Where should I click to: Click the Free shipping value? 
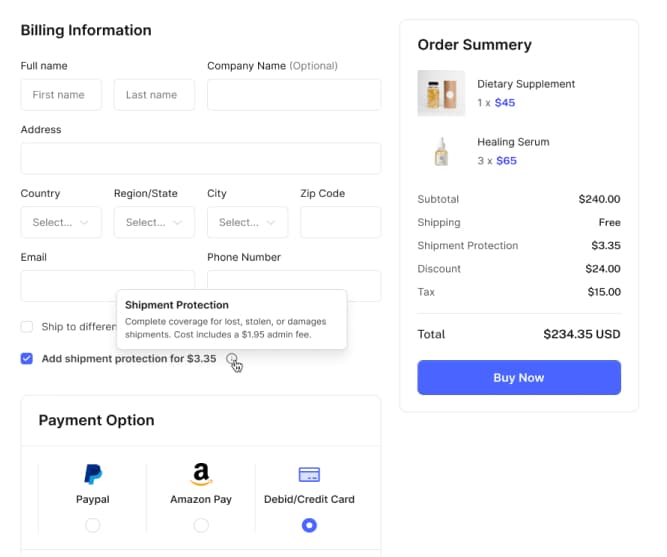pyautogui.click(x=609, y=222)
